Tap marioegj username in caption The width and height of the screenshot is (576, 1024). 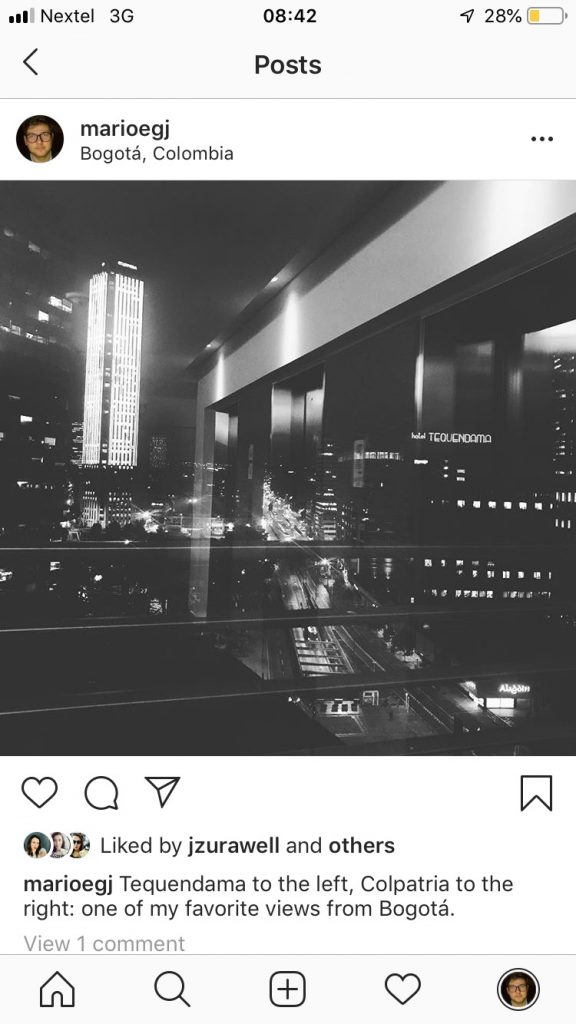point(68,884)
